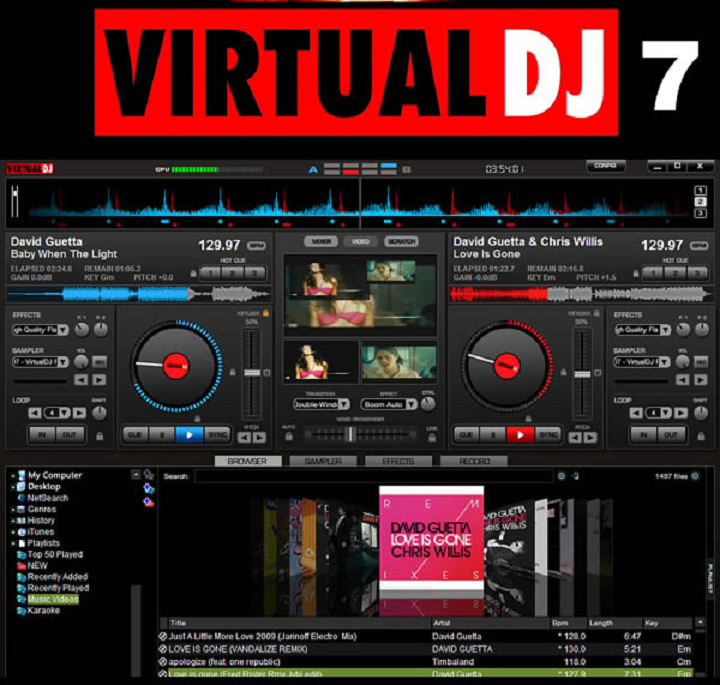This screenshot has width=720, height=685.
Task: Open the BROWSER tab
Action: (248, 461)
